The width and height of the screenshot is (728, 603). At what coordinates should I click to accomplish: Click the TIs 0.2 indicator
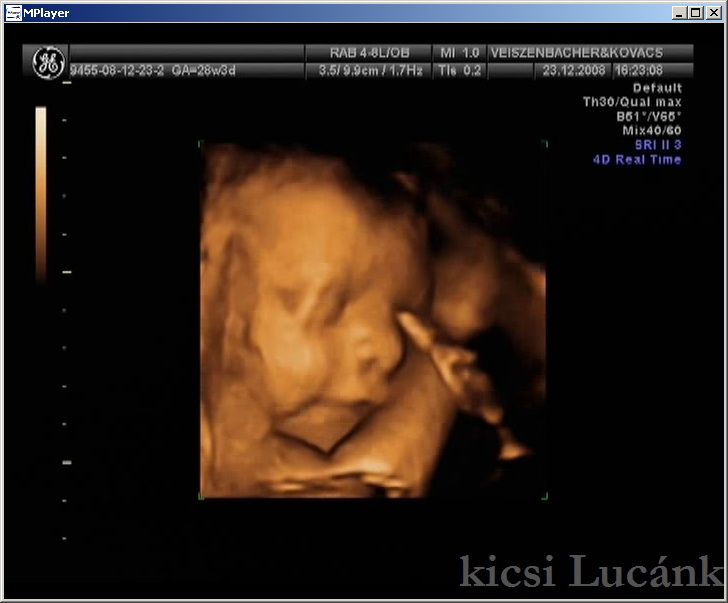click(459, 72)
